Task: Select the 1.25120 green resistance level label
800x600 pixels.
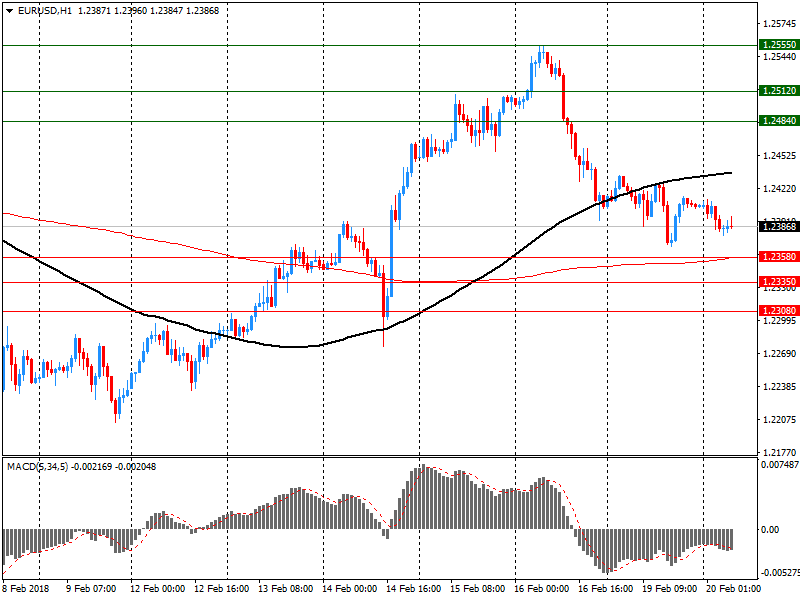Action: [x=779, y=91]
